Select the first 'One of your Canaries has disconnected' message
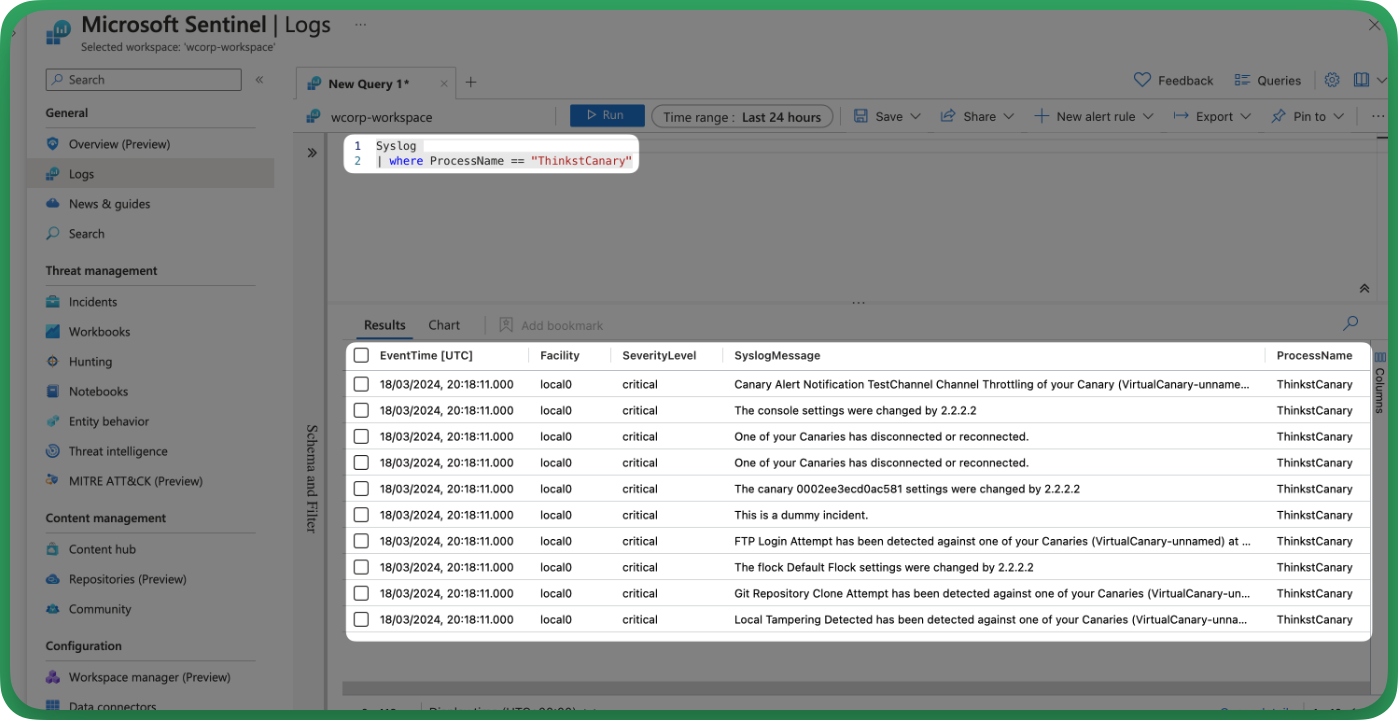Screen dimensions: 1398x720 pos(881,437)
